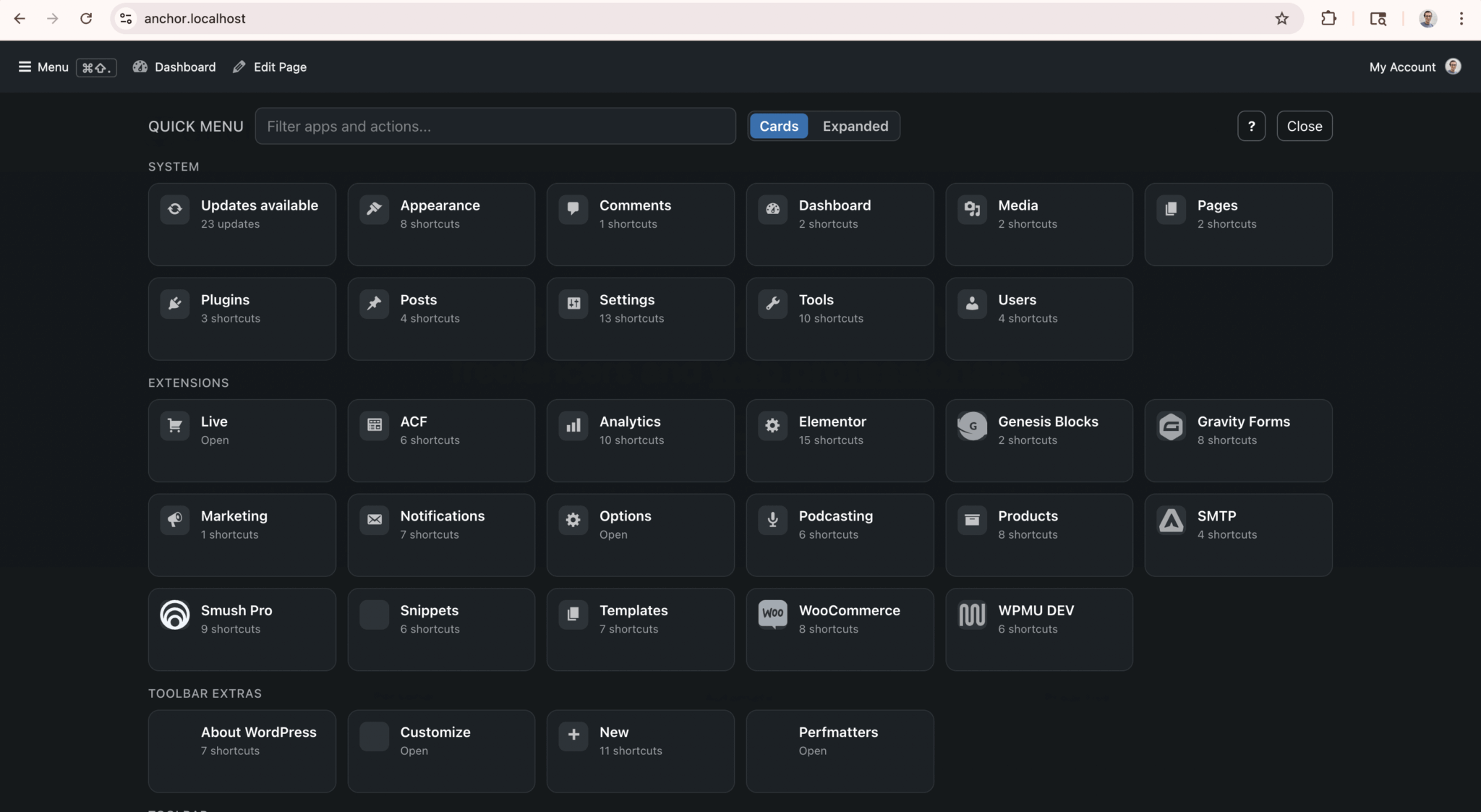Click the Products archive box icon
The height and width of the screenshot is (812, 1481).
(972, 520)
